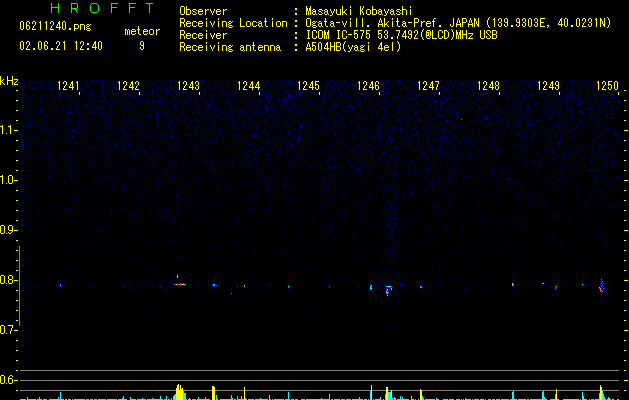
Task: Click the 0.7 kHz frequency label
Action: click(x=7, y=330)
